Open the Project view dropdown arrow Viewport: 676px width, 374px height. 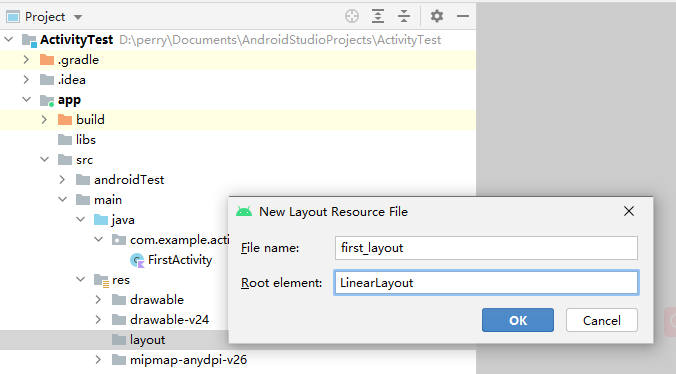click(78, 17)
